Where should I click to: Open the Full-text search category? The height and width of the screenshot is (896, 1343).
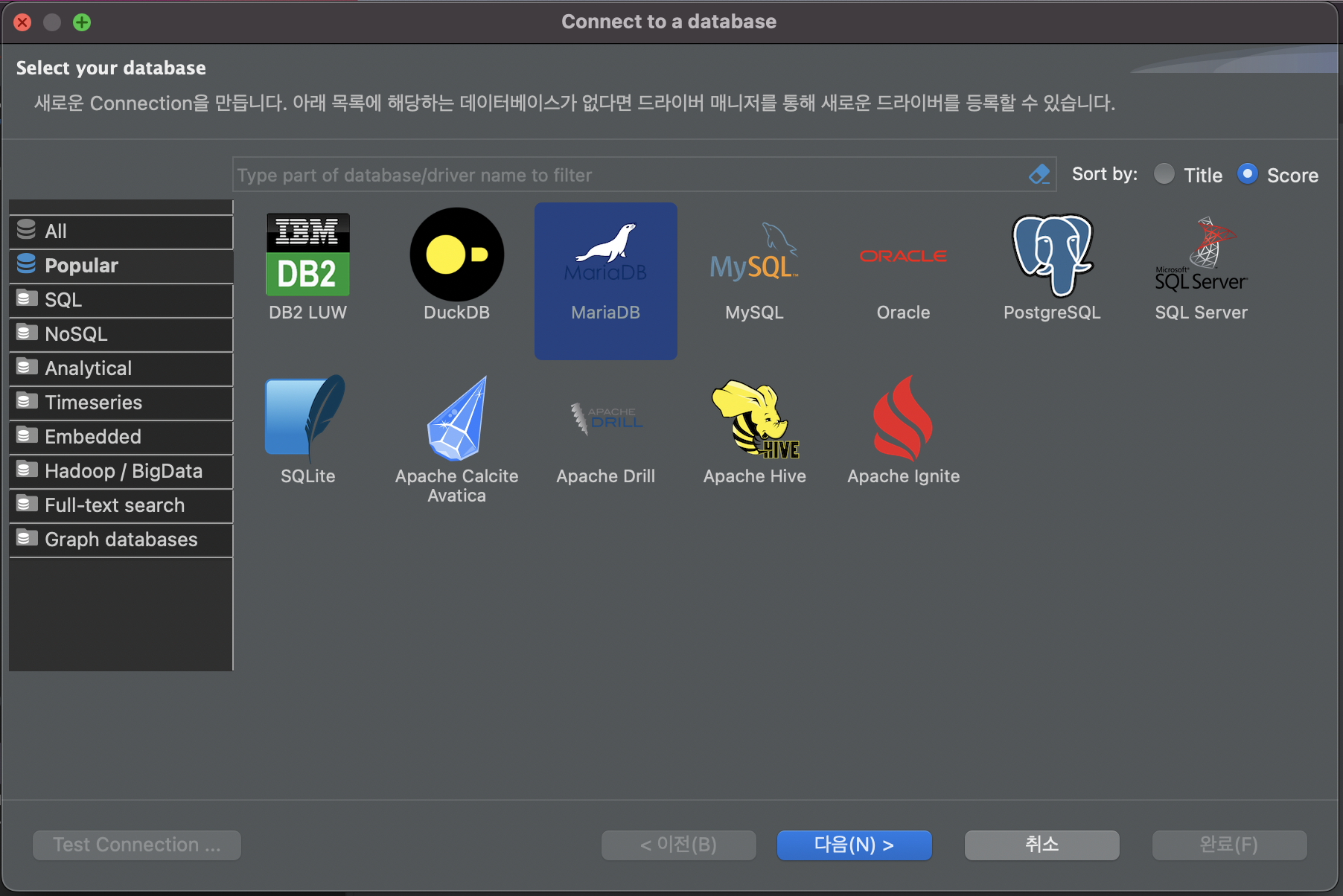(121, 505)
